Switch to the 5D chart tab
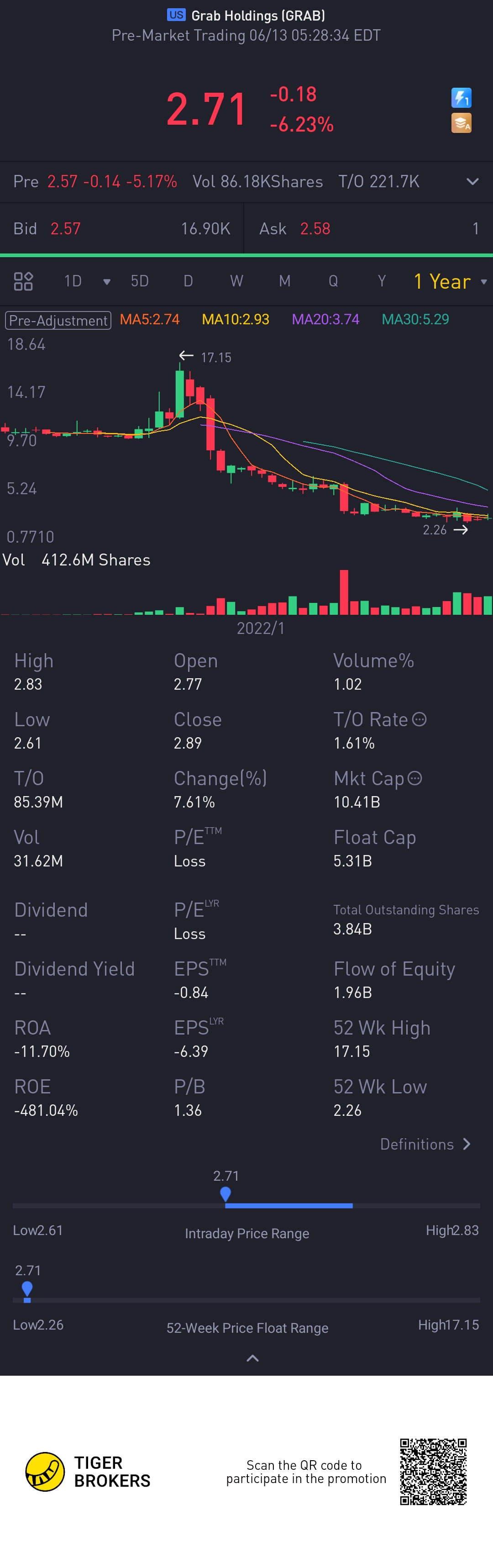Viewport: 493px width, 1568px height. 139,281
